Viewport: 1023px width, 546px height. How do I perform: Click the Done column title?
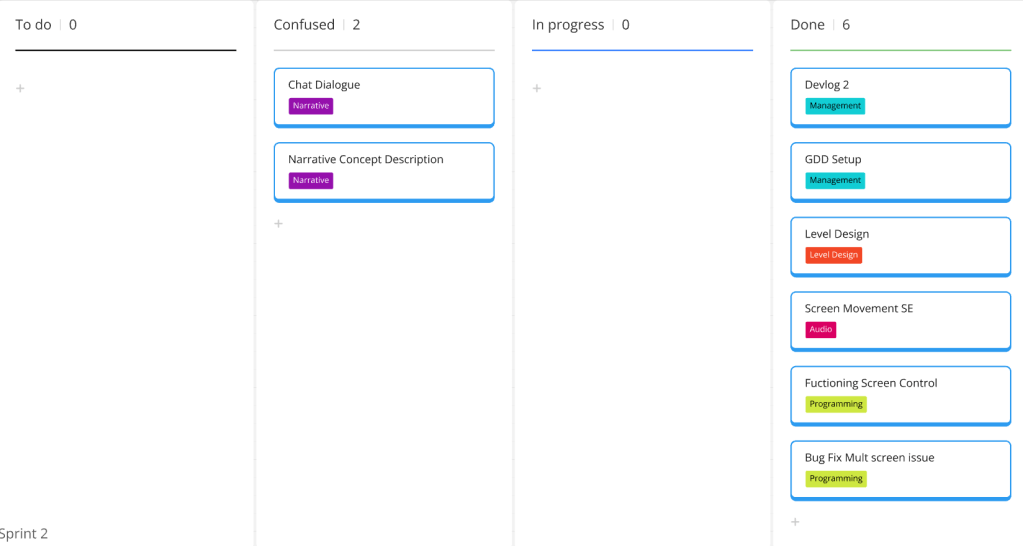click(x=807, y=25)
